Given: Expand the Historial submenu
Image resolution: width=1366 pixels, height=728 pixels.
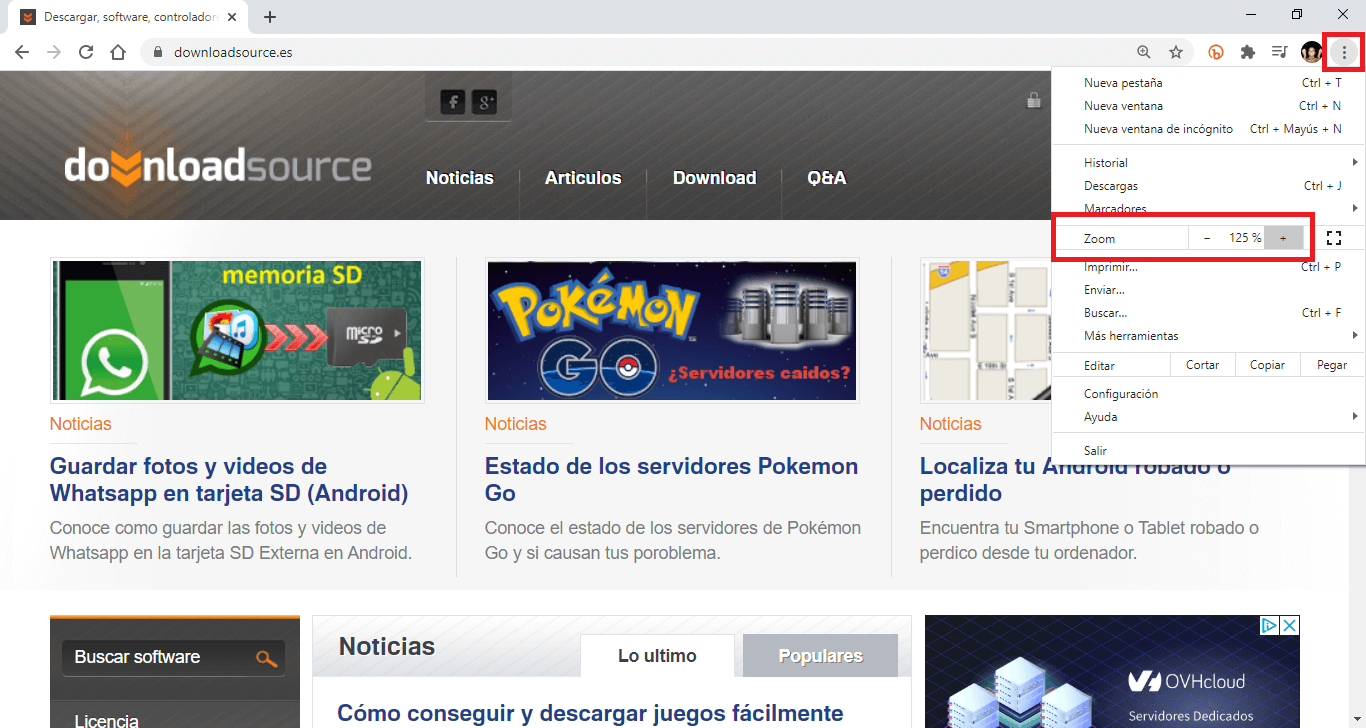Looking at the screenshot, I should pyautogui.click(x=1208, y=163).
